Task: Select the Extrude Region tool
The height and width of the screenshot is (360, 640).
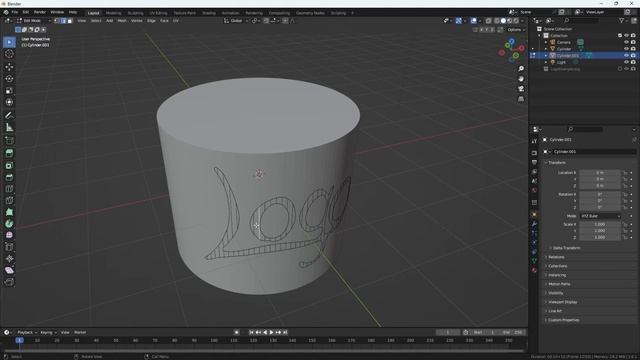Action: tap(9, 153)
